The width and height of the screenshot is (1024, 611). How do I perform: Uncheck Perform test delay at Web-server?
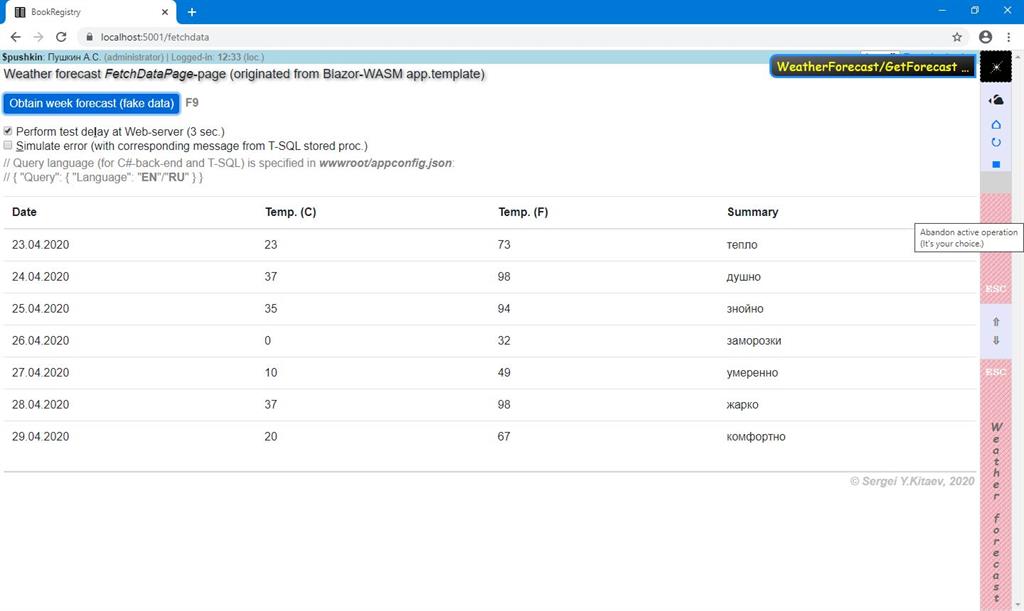click(x=8, y=130)
